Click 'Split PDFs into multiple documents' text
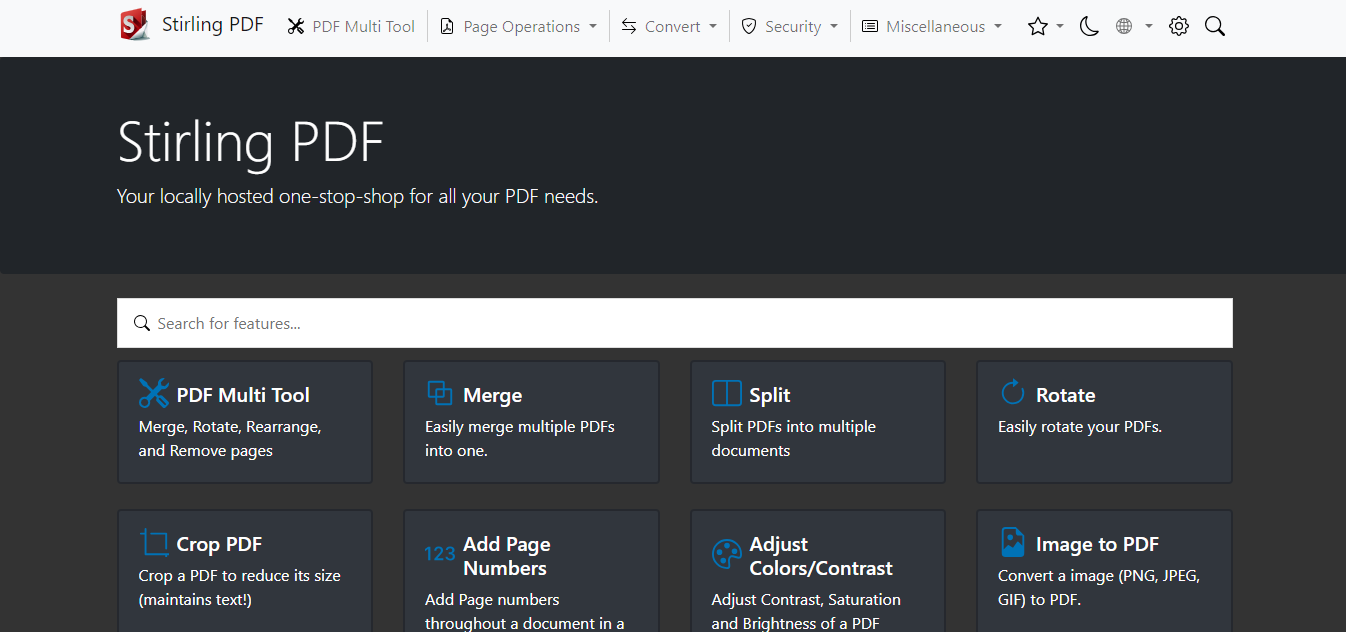This screenshot has width=1346, height=632. (x=794, y=438)
